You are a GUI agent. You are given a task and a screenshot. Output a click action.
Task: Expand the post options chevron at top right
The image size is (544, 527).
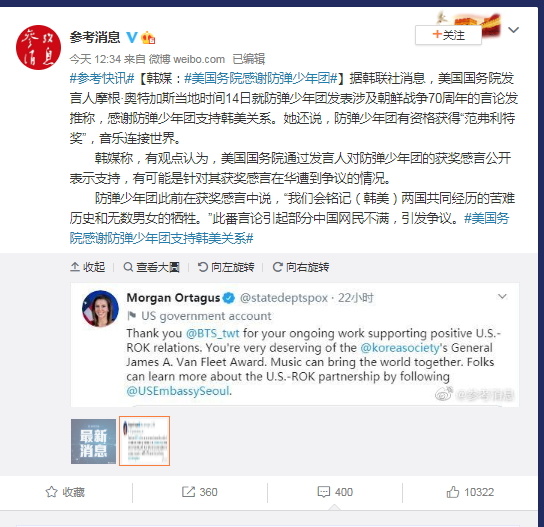pyautogui.click(x=513, y=30)
